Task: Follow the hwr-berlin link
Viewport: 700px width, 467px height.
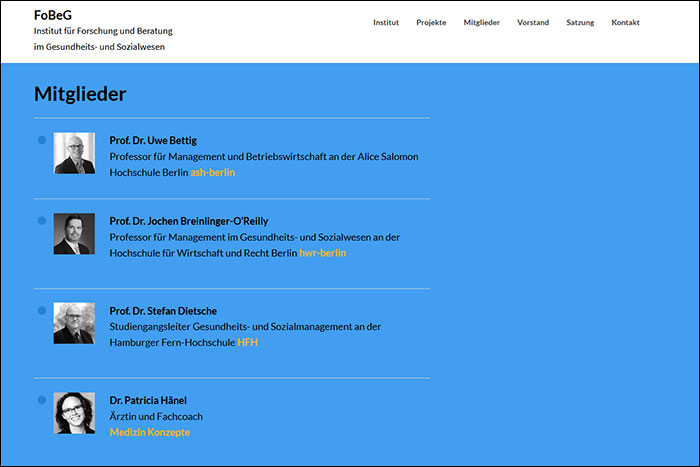Action: pos(322,253)
